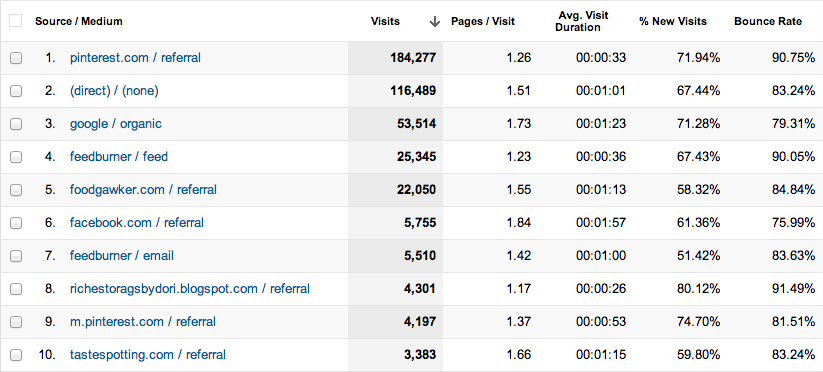Open the (direct) / (none) source link

[x=114, y=91]
